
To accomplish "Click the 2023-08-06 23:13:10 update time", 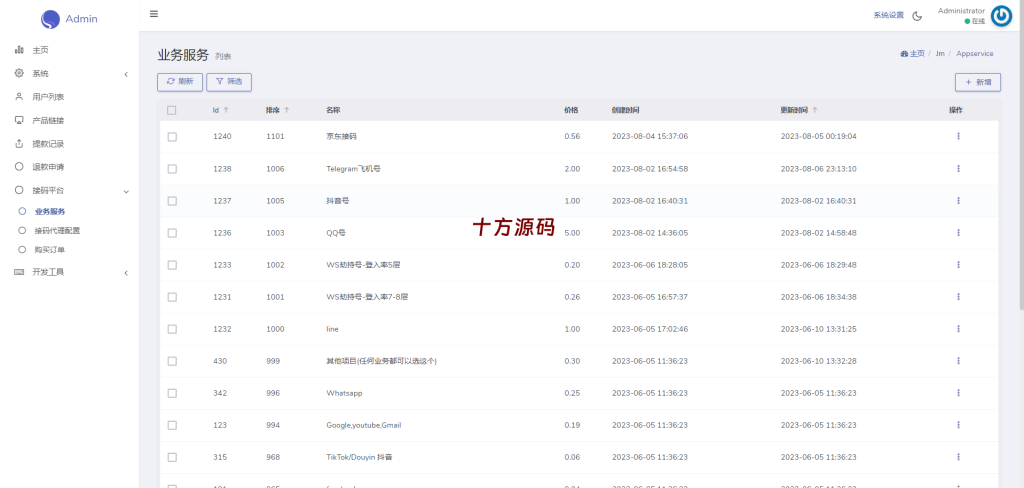I will [x=818, y=169].
